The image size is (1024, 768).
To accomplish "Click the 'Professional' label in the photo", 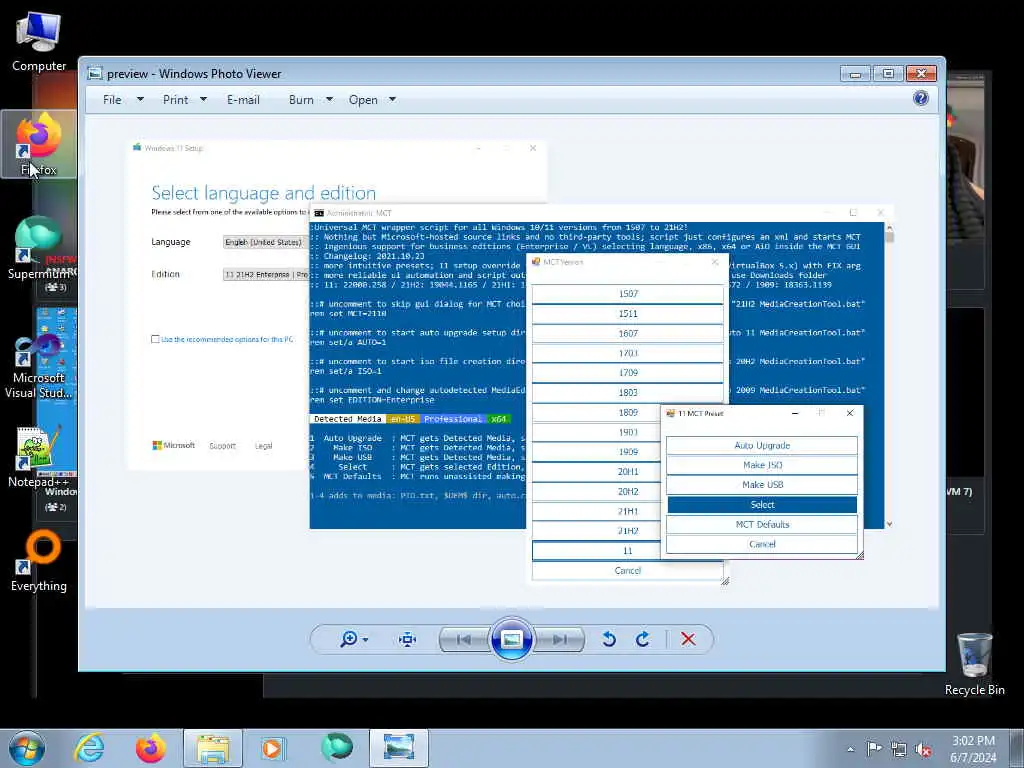I will pos(453,419).
